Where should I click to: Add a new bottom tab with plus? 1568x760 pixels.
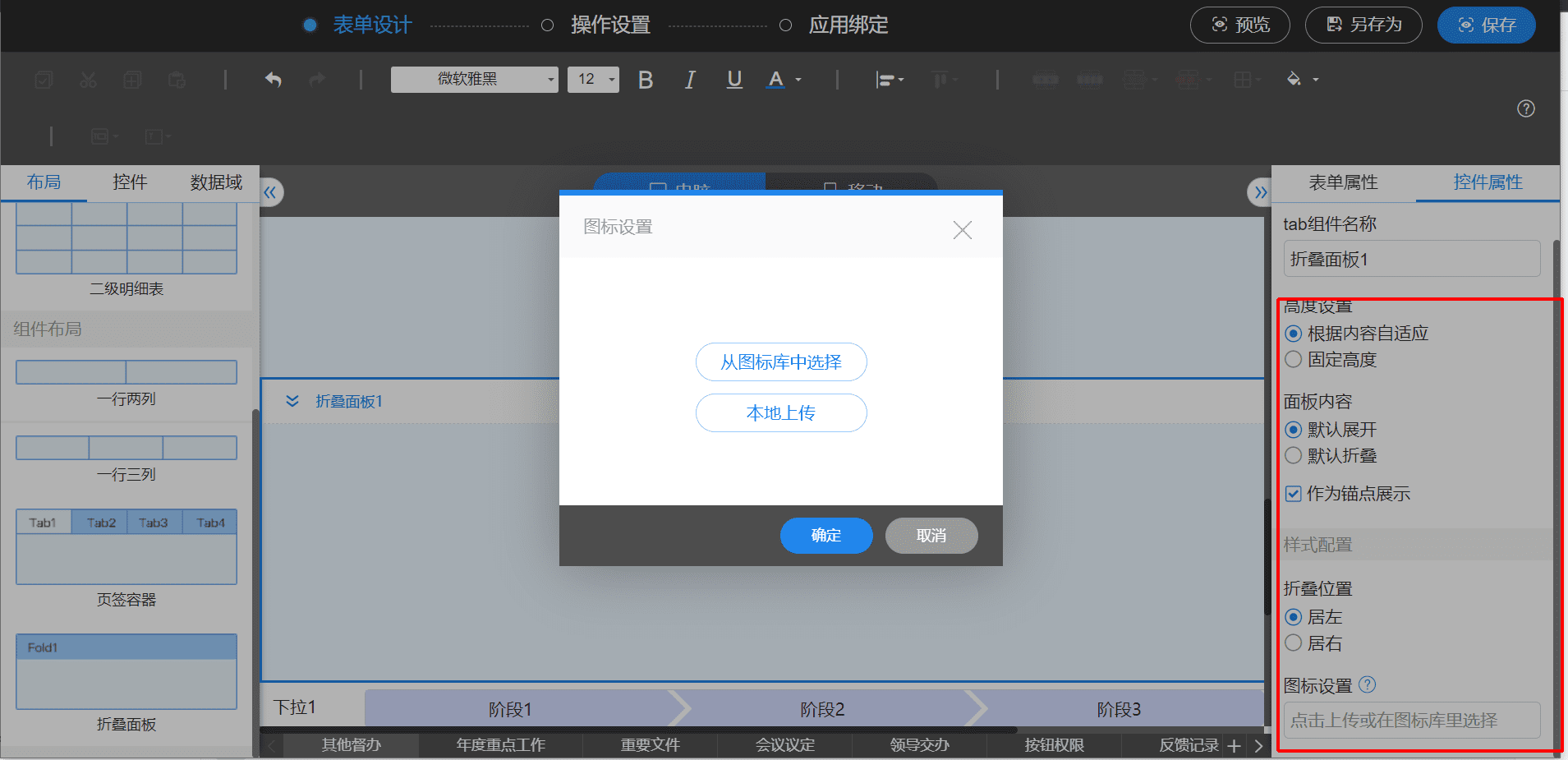pos(1234,745)
